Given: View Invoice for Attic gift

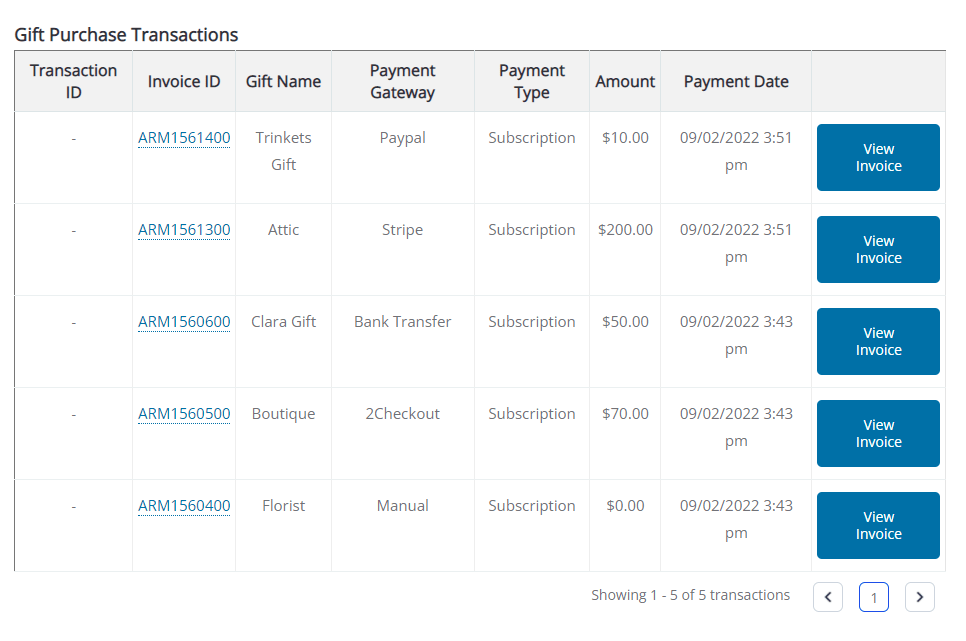Looking at the screenshot, I should [x=878, y=249].
